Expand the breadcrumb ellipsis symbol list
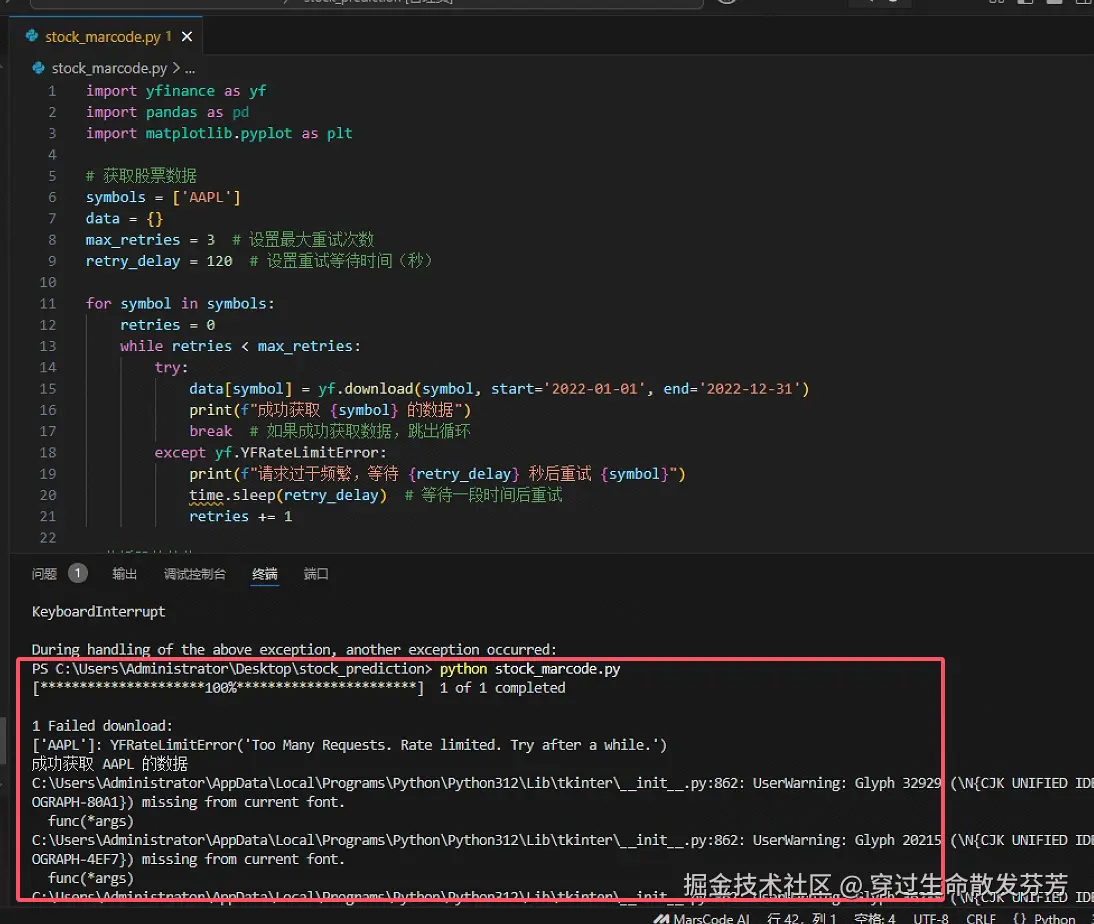The width and height of the screenshot is (1094, 924). pos(190,68)
